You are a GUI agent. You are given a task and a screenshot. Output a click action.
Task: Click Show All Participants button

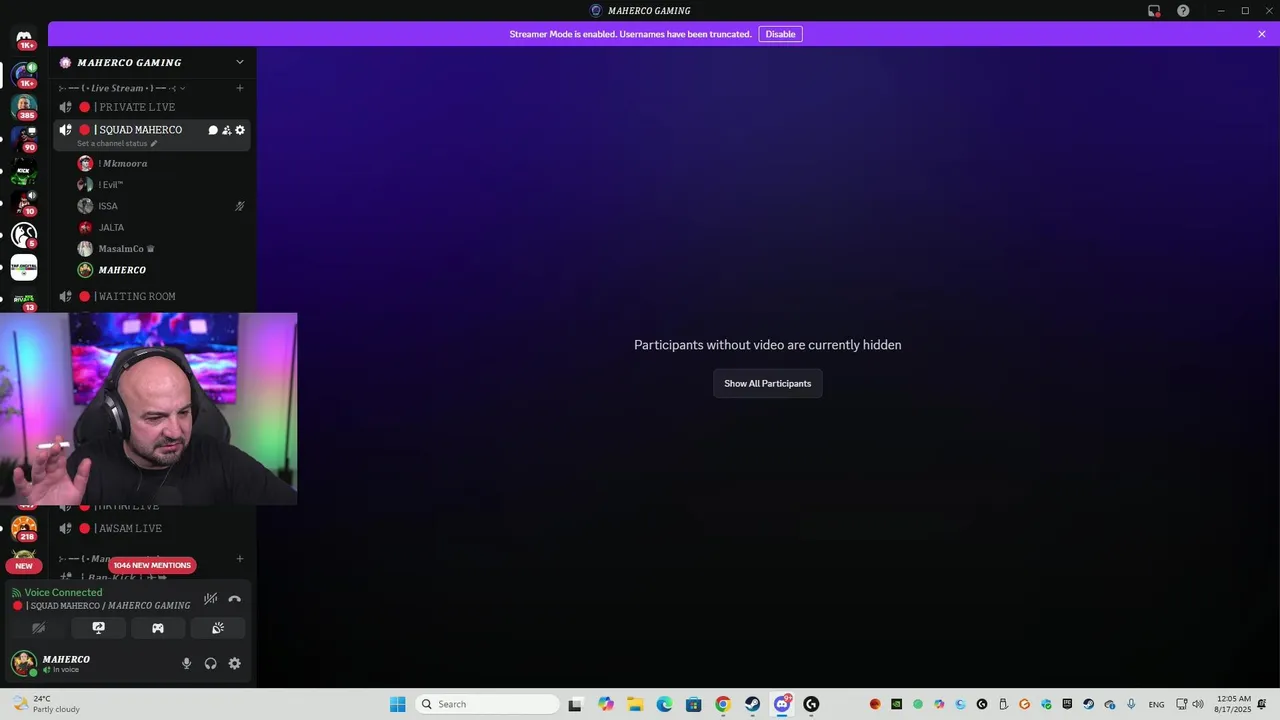tap(768, 383)
